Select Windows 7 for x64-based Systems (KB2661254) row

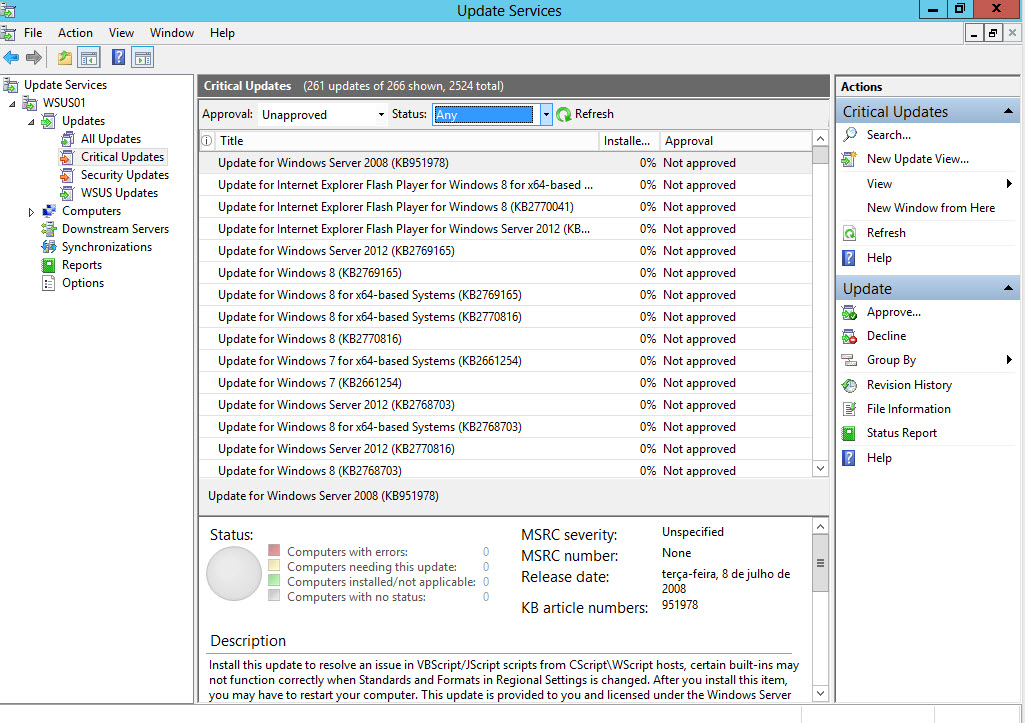click(x=505, y=361)
